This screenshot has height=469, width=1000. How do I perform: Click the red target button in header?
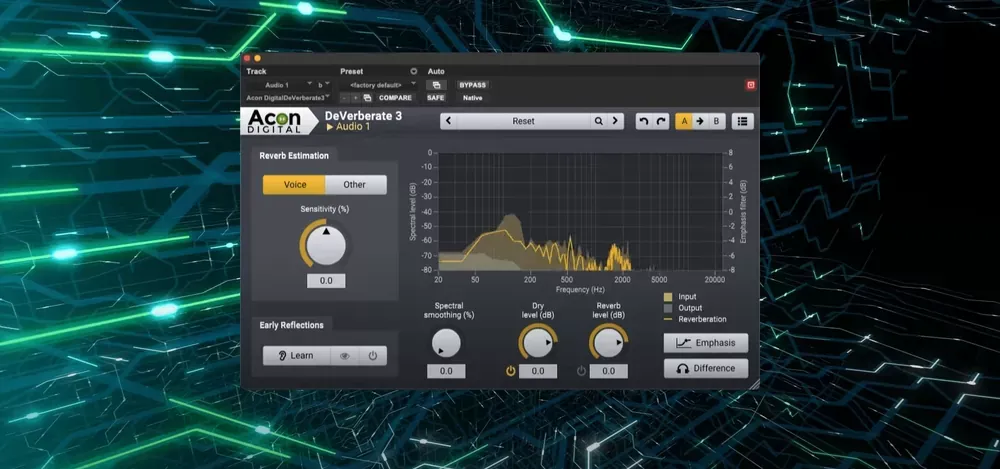point(751,85)
